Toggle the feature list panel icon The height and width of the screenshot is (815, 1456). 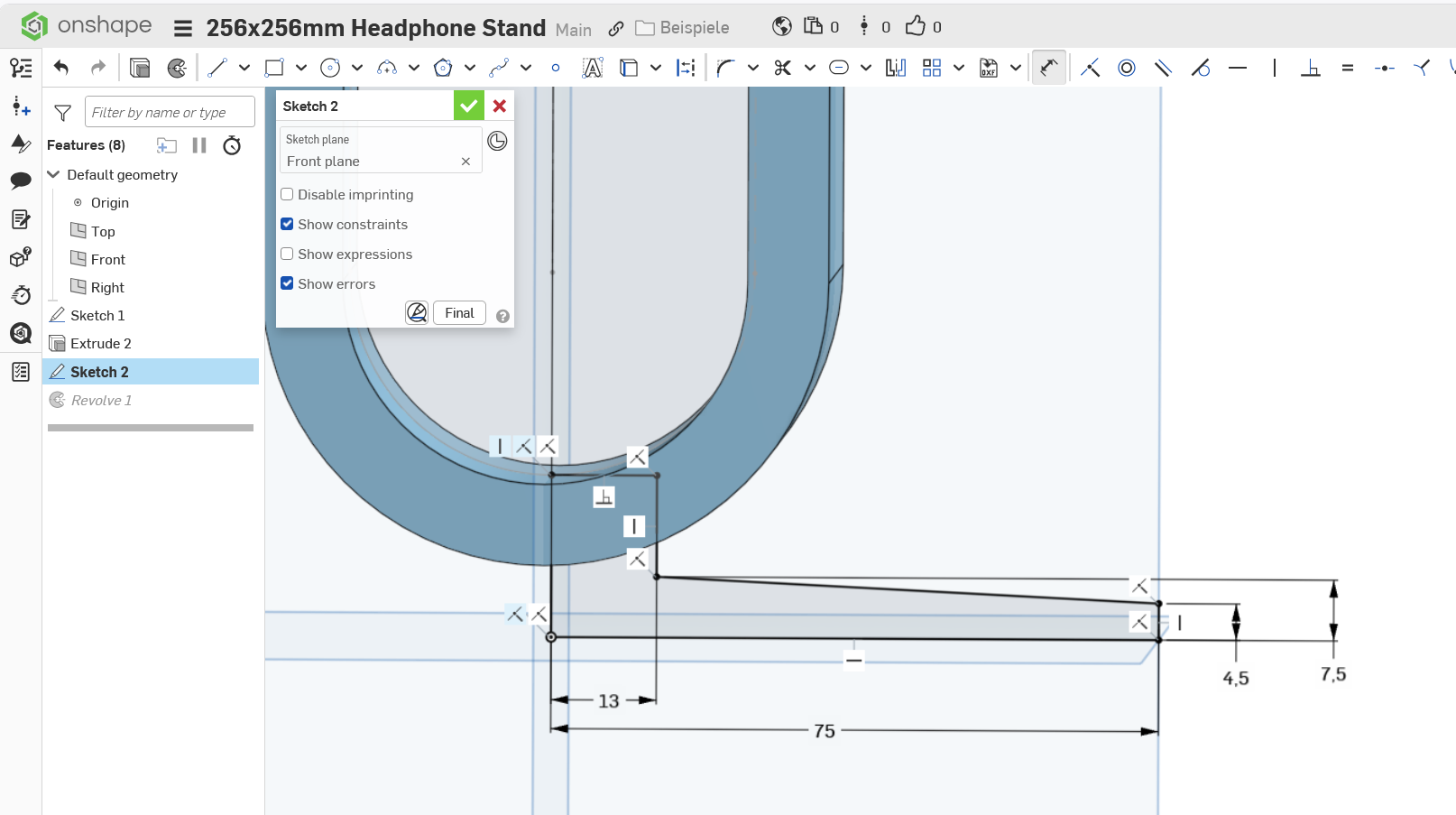21,68
